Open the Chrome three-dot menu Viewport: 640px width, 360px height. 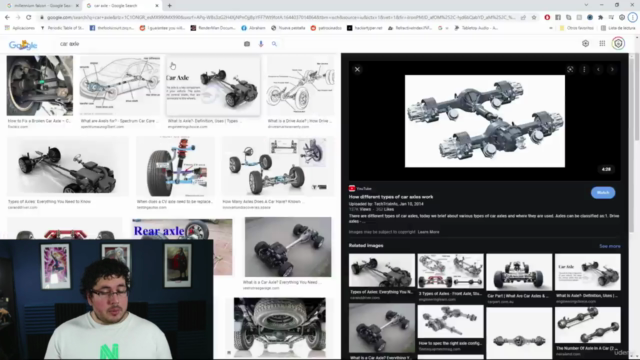[x=632, y=18]
